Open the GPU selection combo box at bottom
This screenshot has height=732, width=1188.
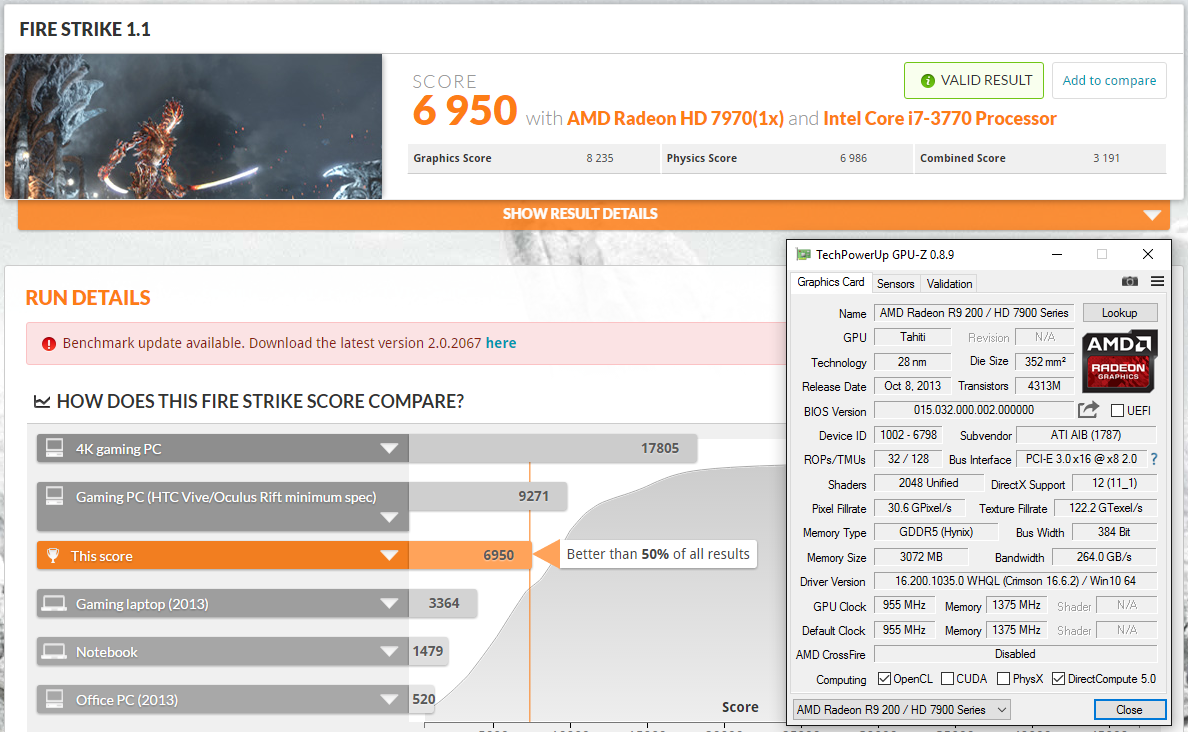tap(902, 710)
